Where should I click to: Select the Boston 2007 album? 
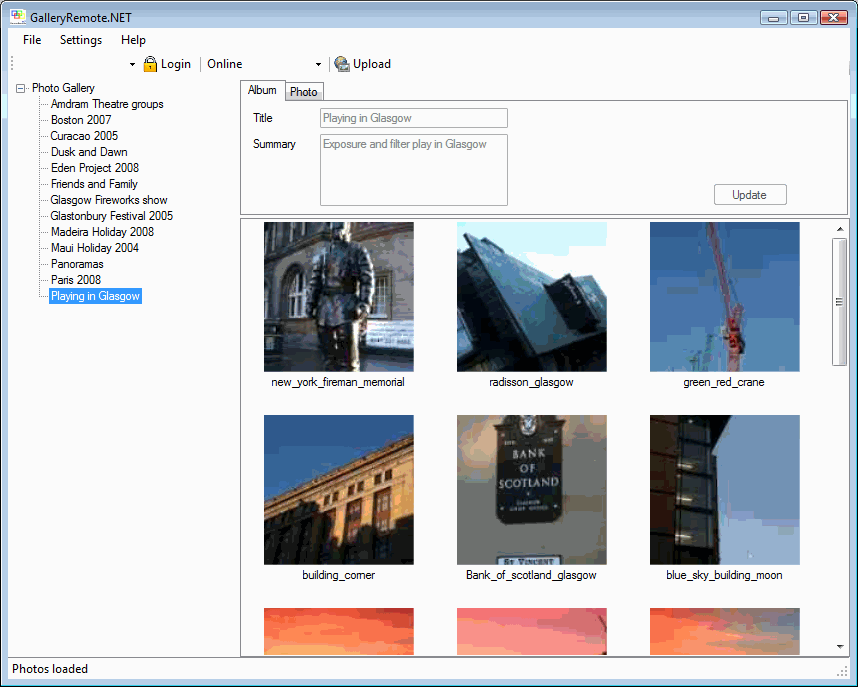click(81, 120)
